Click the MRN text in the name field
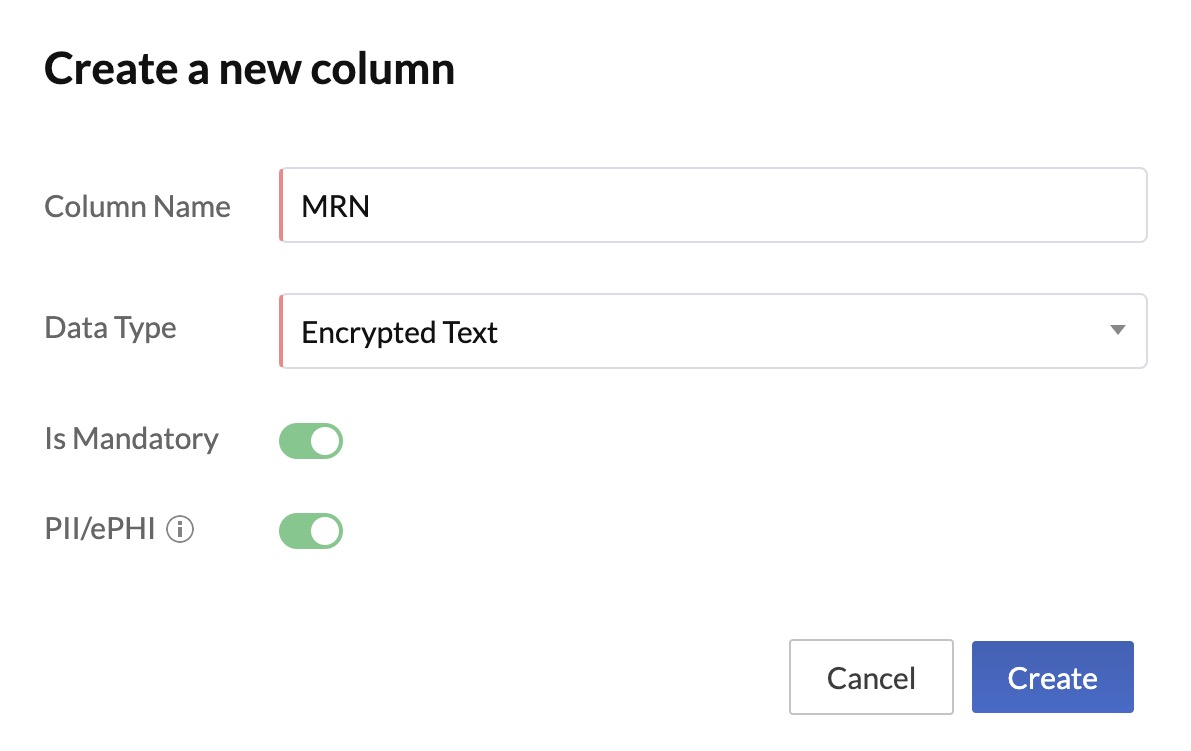 coord(336,207)
